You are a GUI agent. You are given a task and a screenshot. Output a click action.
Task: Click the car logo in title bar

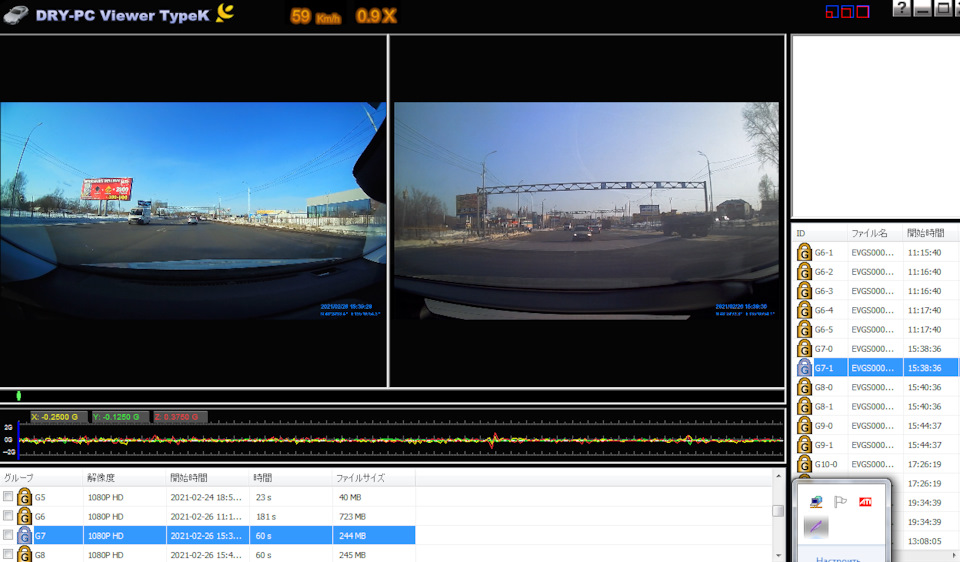point(17,15)
